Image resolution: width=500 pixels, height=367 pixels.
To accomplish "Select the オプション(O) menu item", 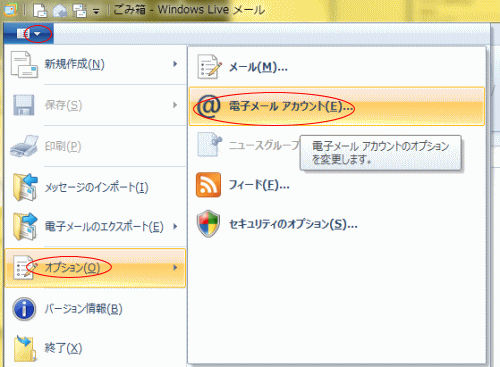I will [x=95, y=268].
